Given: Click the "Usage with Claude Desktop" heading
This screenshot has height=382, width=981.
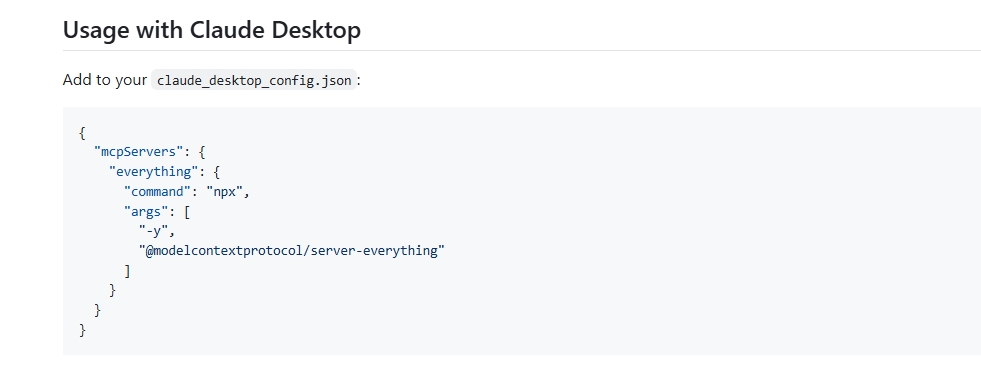Looking at the screenshot, I should [211, 30].
